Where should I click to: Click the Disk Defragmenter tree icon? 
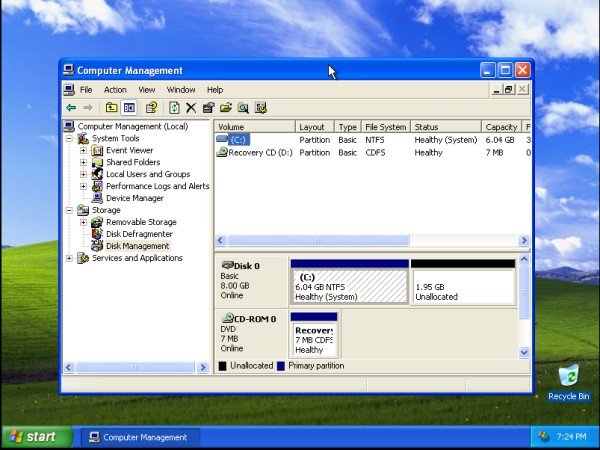point(97,234)
